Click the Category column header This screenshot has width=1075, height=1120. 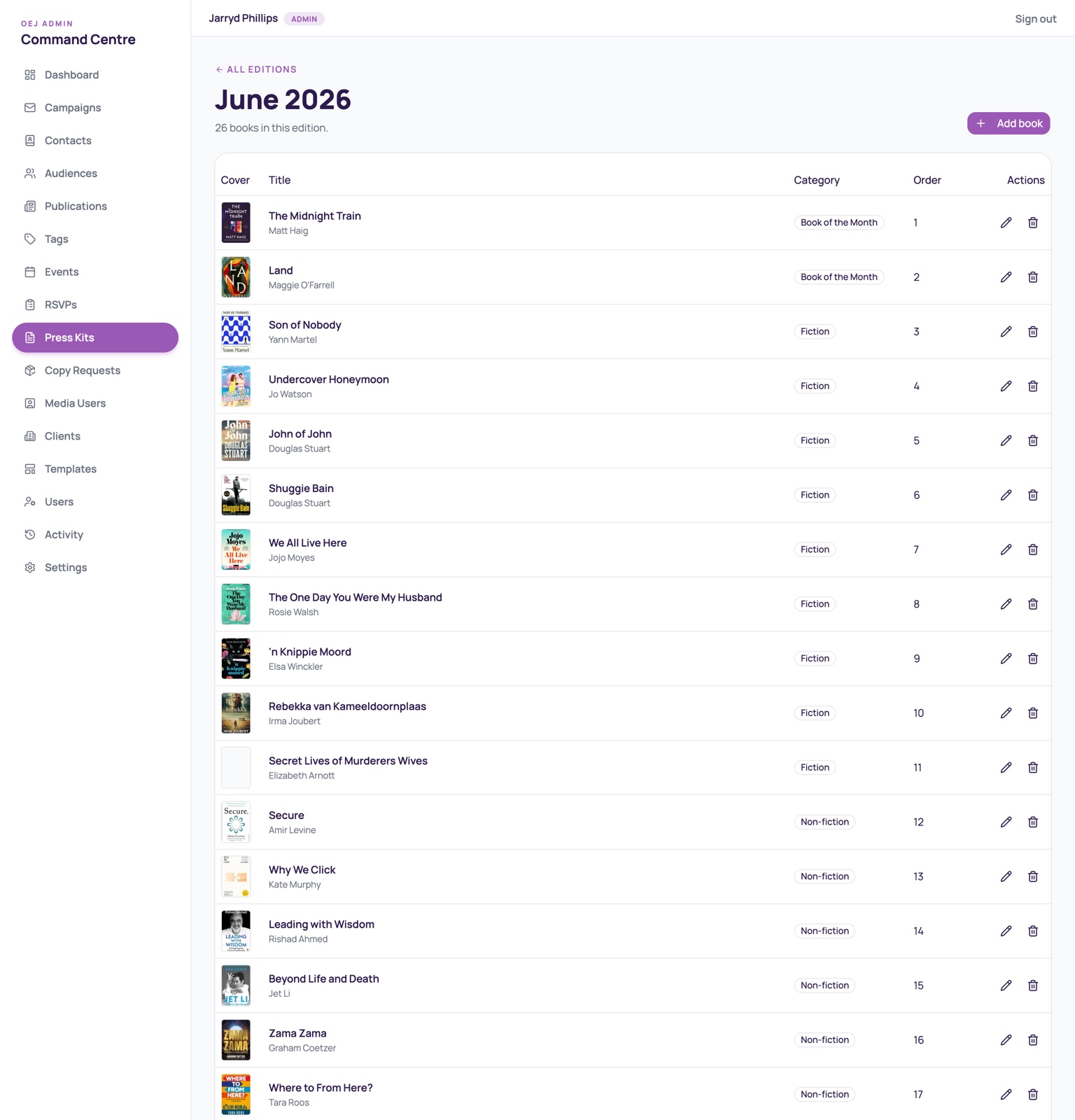point(817,180)
